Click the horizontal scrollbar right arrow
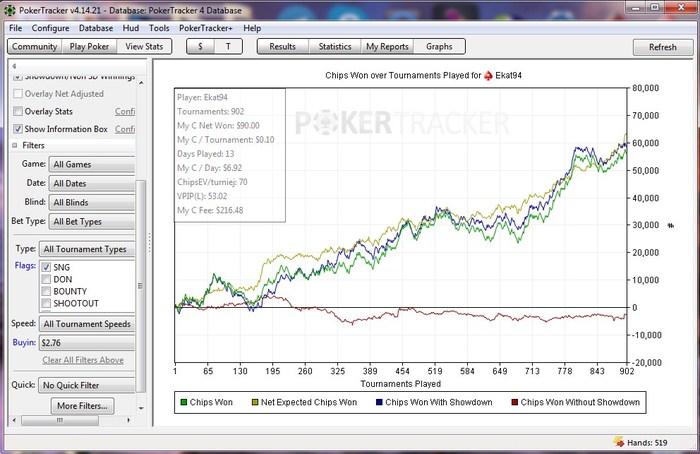The width and height of the screenshot is (700, 454). click(129, 420)
